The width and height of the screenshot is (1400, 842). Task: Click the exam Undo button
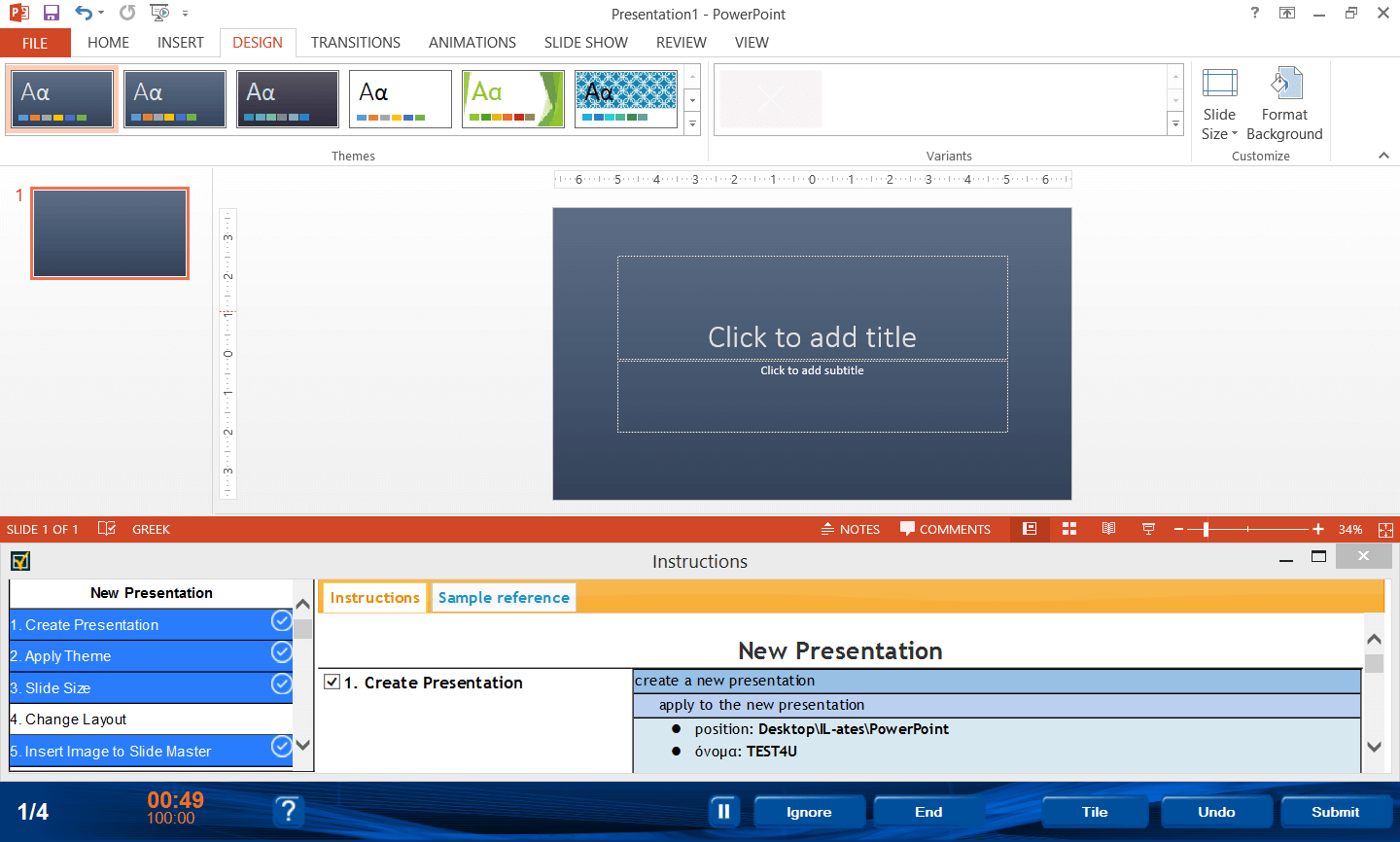tap(1216, 812)
